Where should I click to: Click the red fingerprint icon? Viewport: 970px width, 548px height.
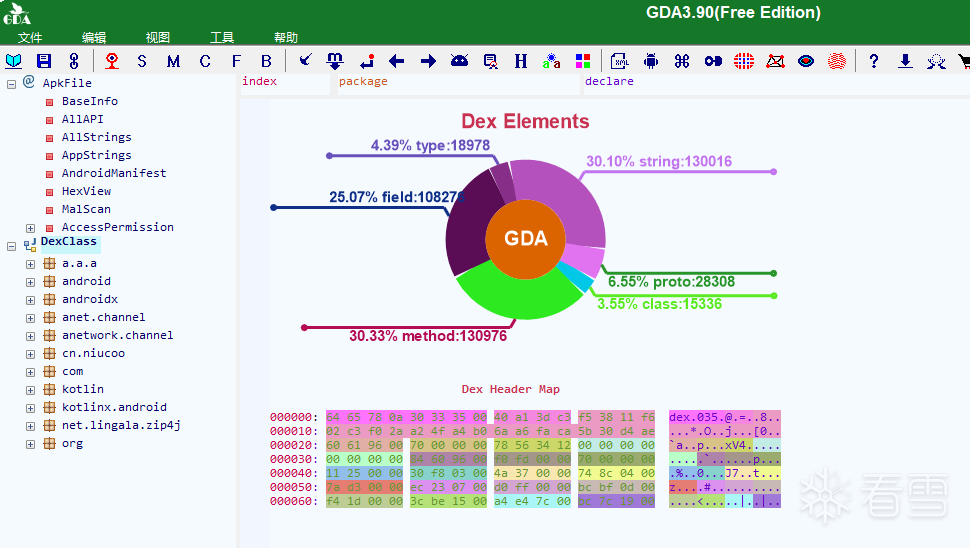coord(836,61)
